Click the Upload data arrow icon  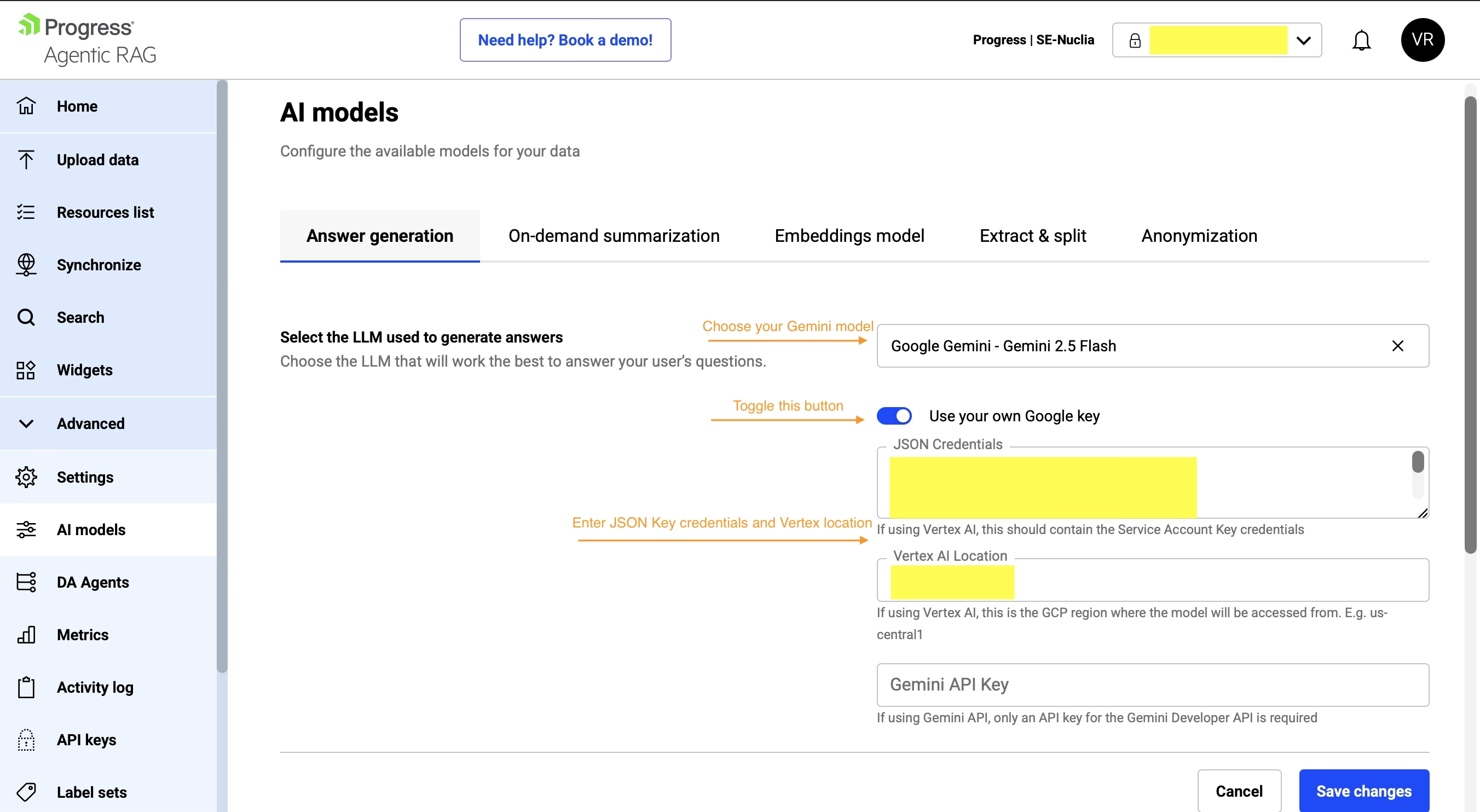point(26,160)
